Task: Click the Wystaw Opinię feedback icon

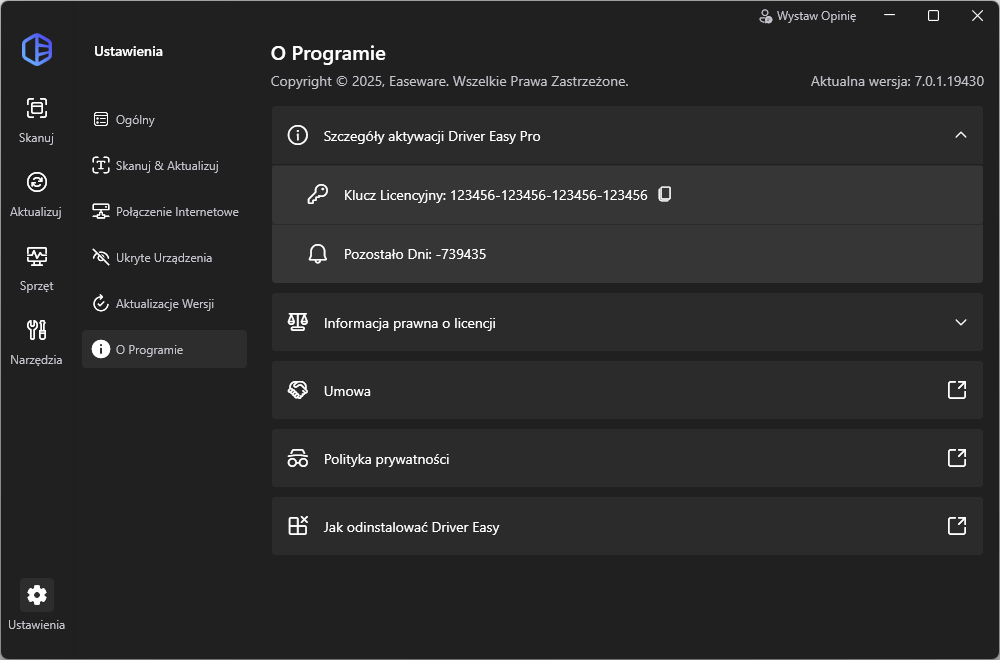Action: point(765,16)
